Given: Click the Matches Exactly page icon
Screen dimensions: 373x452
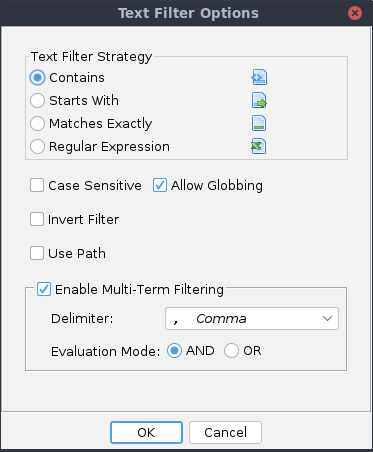Looking at the screenshot, I should 259,123.
